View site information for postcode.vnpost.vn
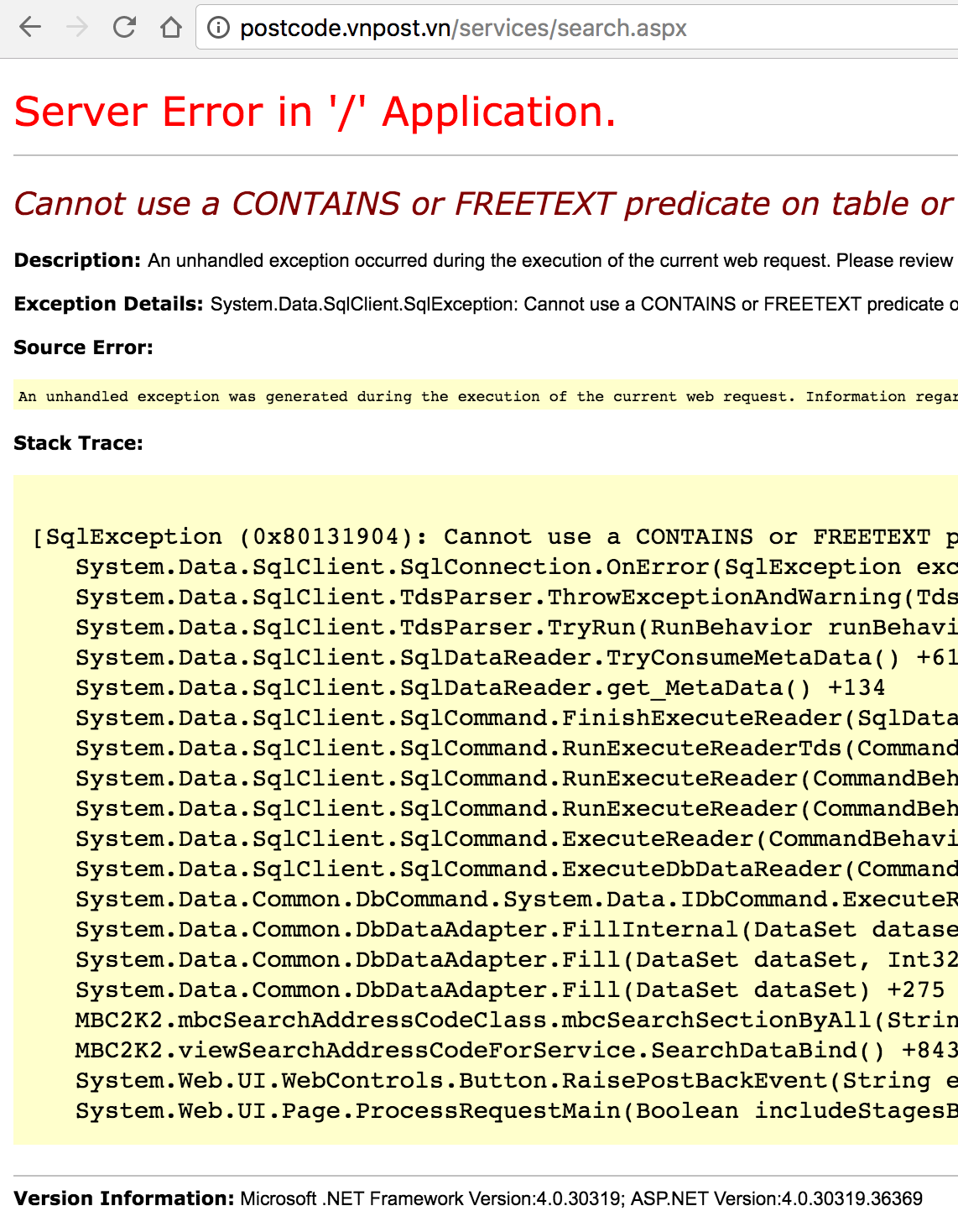 click(218, 28)
